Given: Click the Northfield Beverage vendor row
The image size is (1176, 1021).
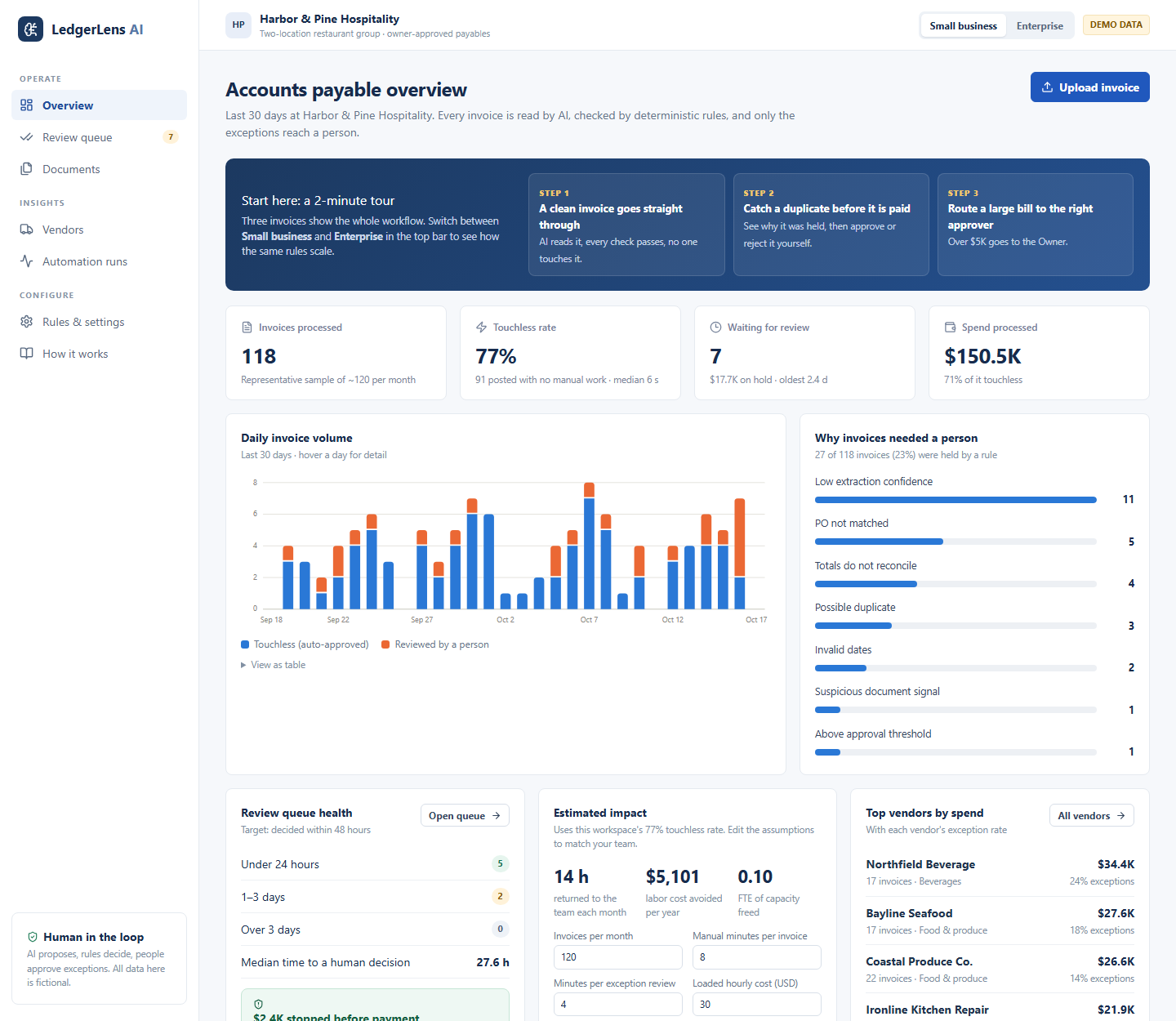Looking at the screenshot, I should (x=1000, y=872).
